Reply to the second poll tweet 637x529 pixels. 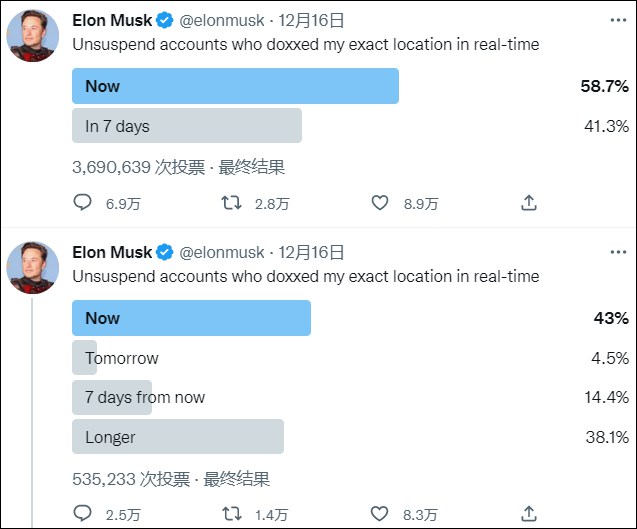(84, 514)
